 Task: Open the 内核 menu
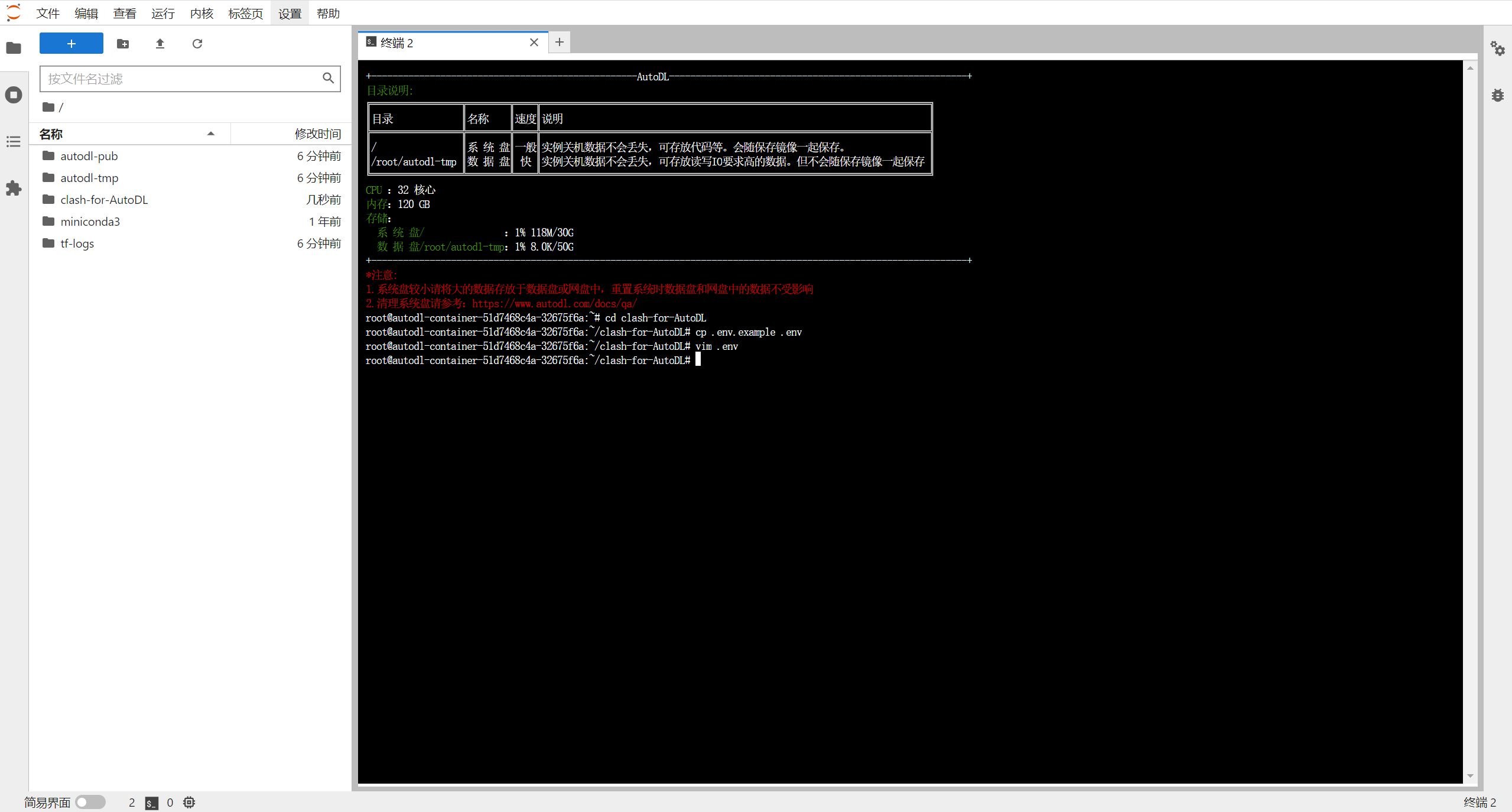coord(201,13)
